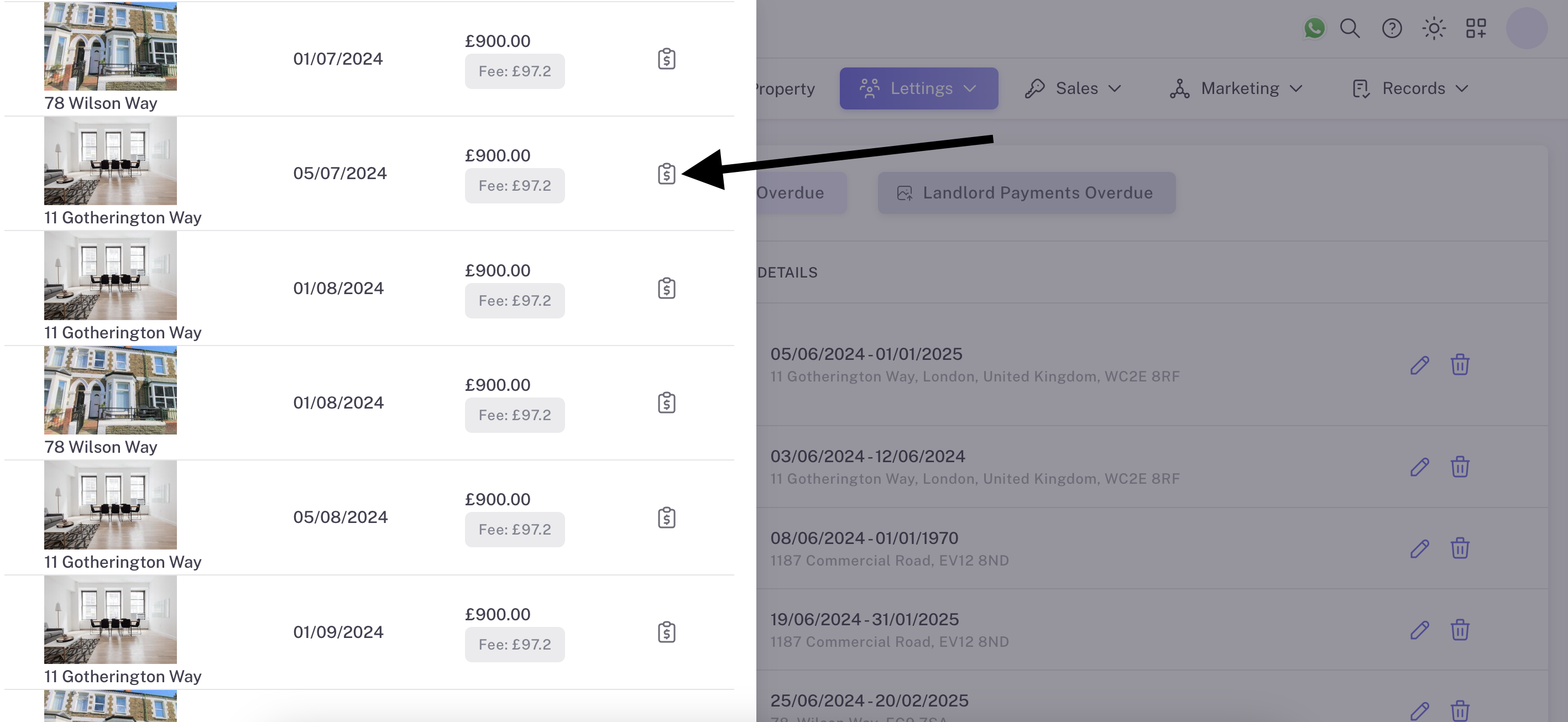Screen dimensions: 1568x722
Task: Open the add widgets grid icon
Action: [1476, 28]
